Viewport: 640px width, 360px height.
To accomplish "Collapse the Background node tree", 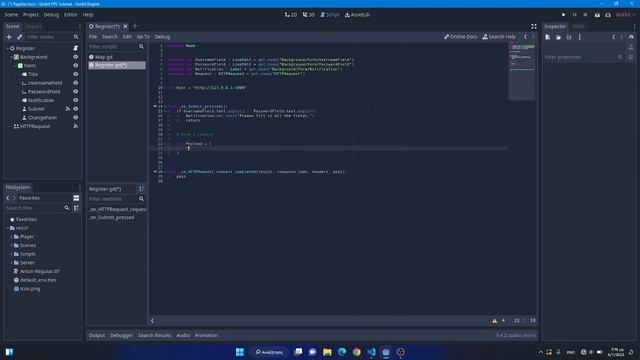I will tap(11, 57).
